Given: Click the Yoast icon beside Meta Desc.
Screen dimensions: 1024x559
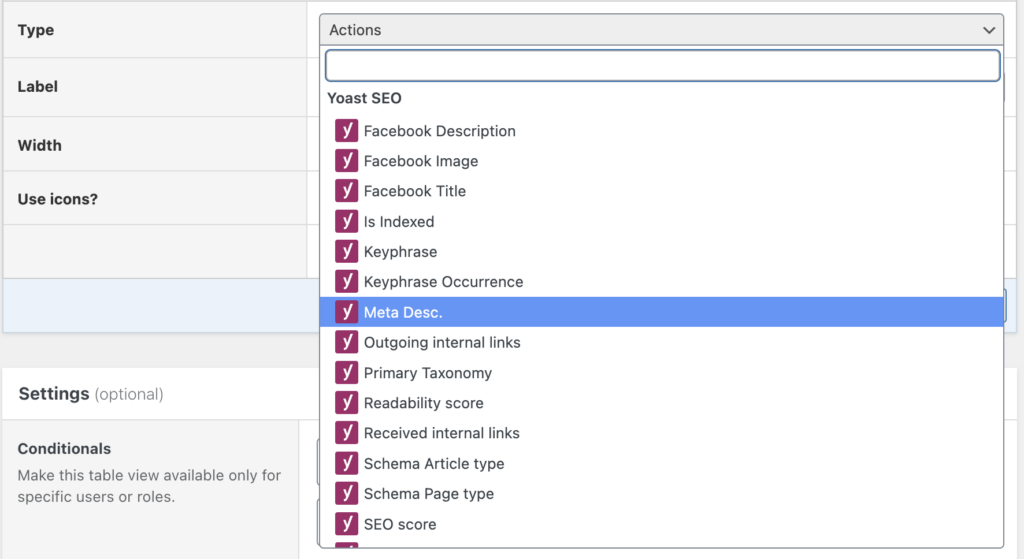Looking at the screenshot, I should [346, 312].
